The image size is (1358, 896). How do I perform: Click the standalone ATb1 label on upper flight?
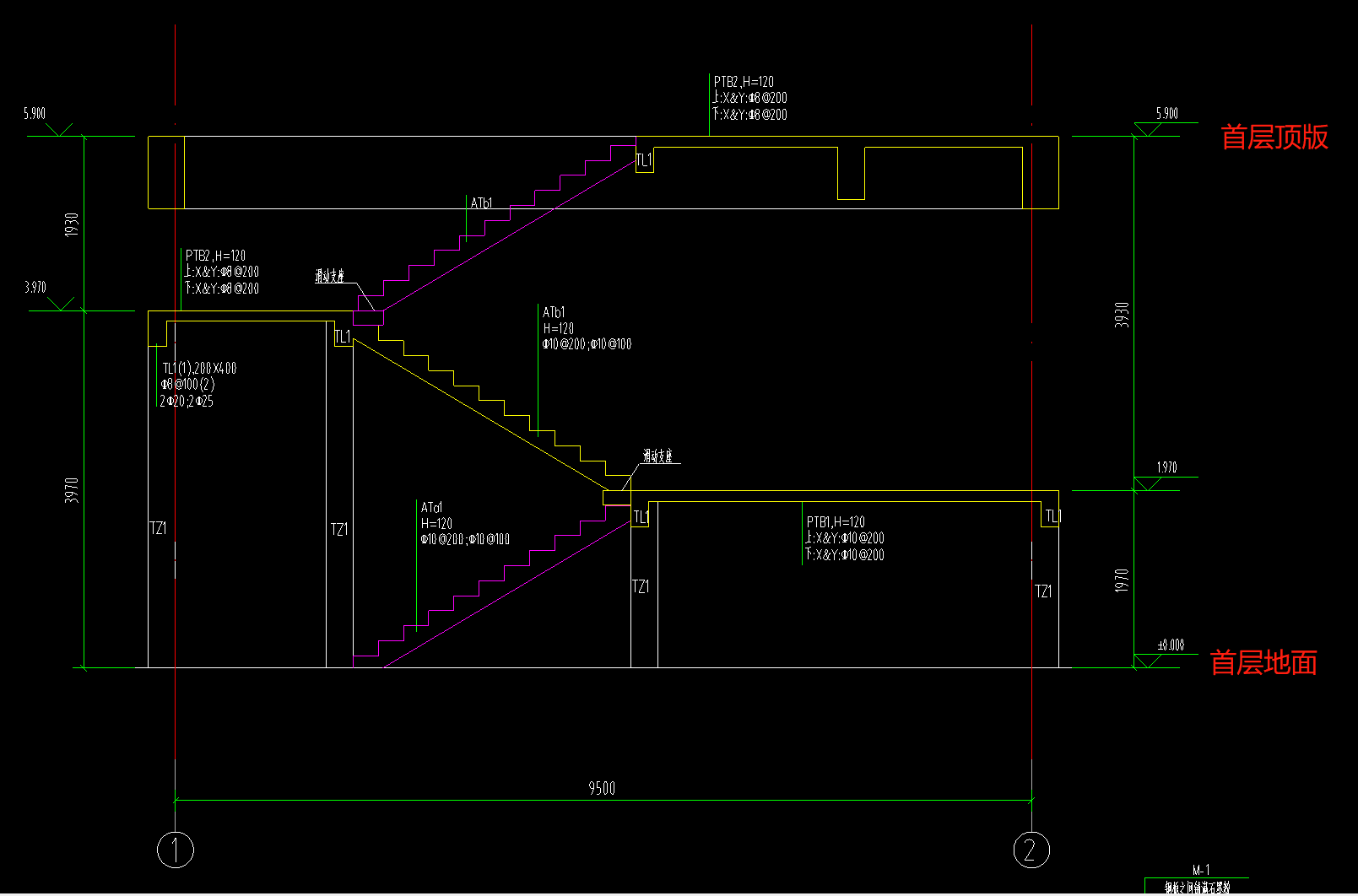coord(481,203)
